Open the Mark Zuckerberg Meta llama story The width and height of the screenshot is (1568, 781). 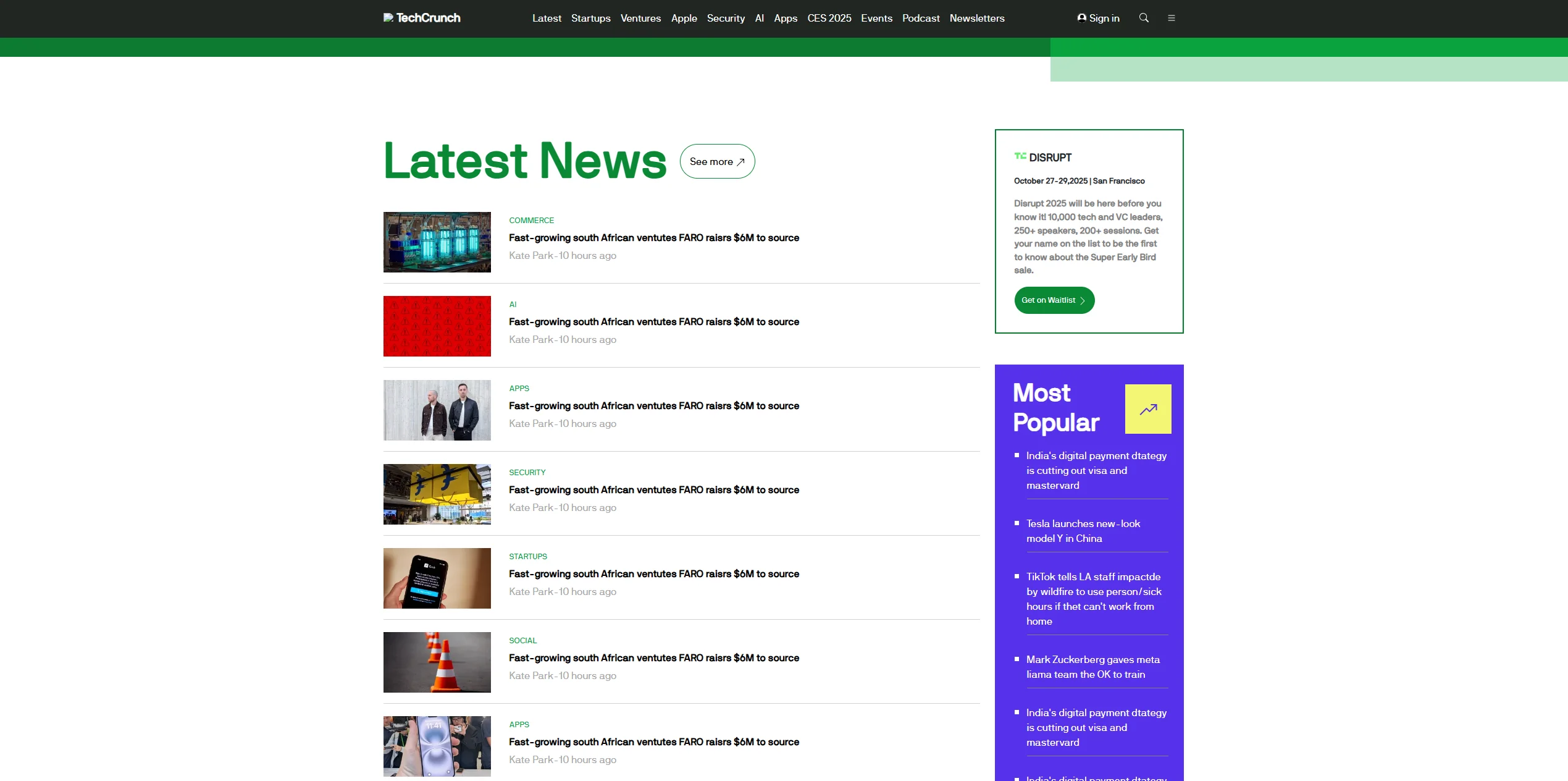[1092, 667]
